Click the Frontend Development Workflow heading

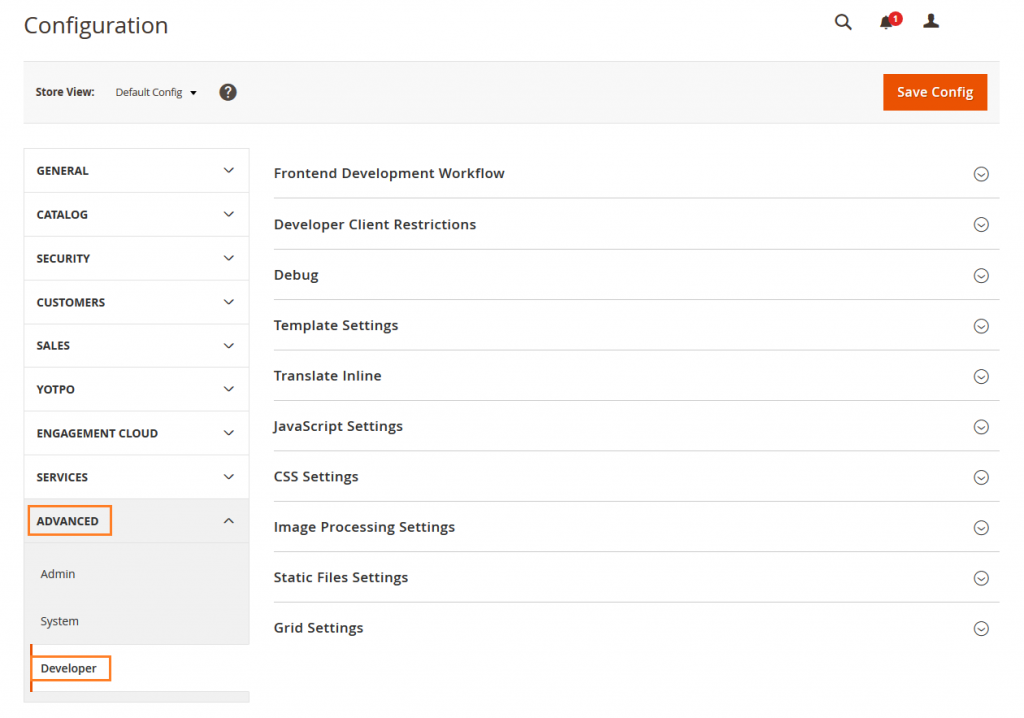(389, 173)
